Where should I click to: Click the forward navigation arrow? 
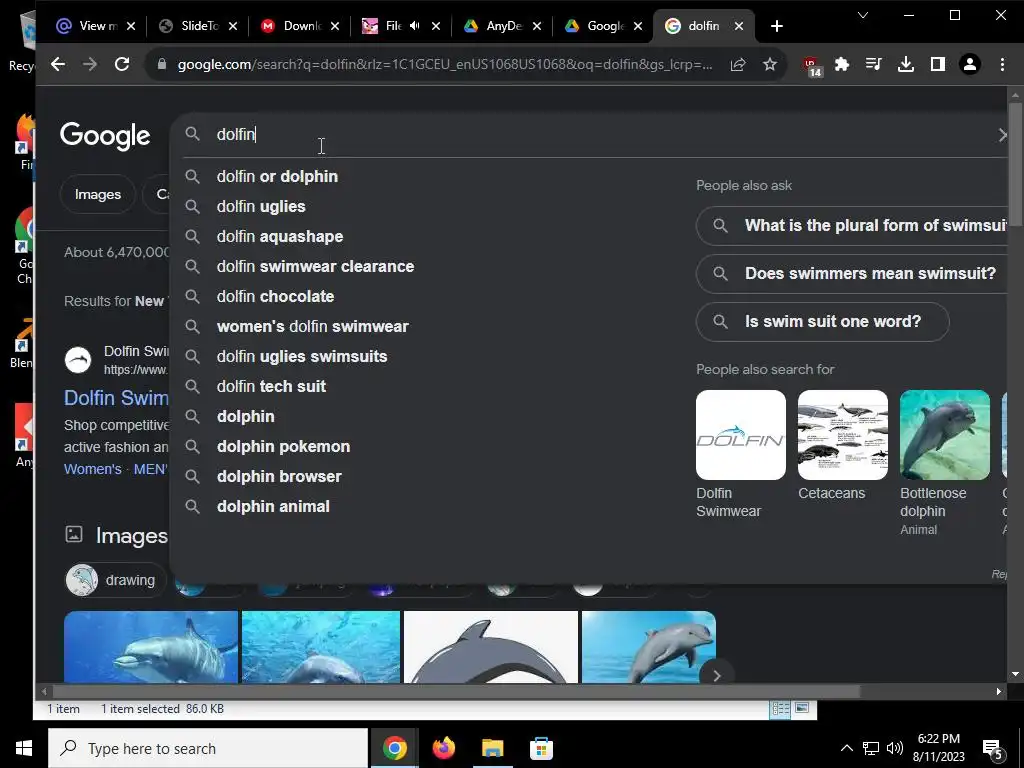pyautogui.click(x=89, y=64)
